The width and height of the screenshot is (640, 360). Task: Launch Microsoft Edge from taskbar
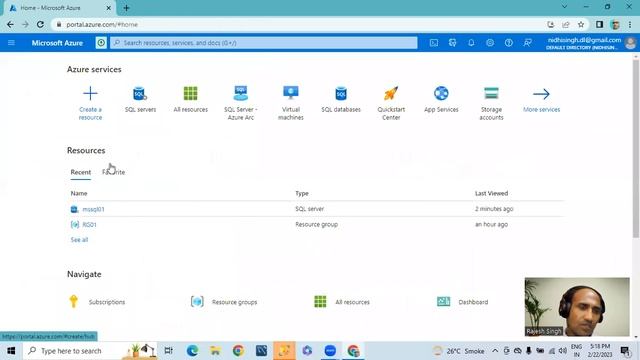[192, 351]
